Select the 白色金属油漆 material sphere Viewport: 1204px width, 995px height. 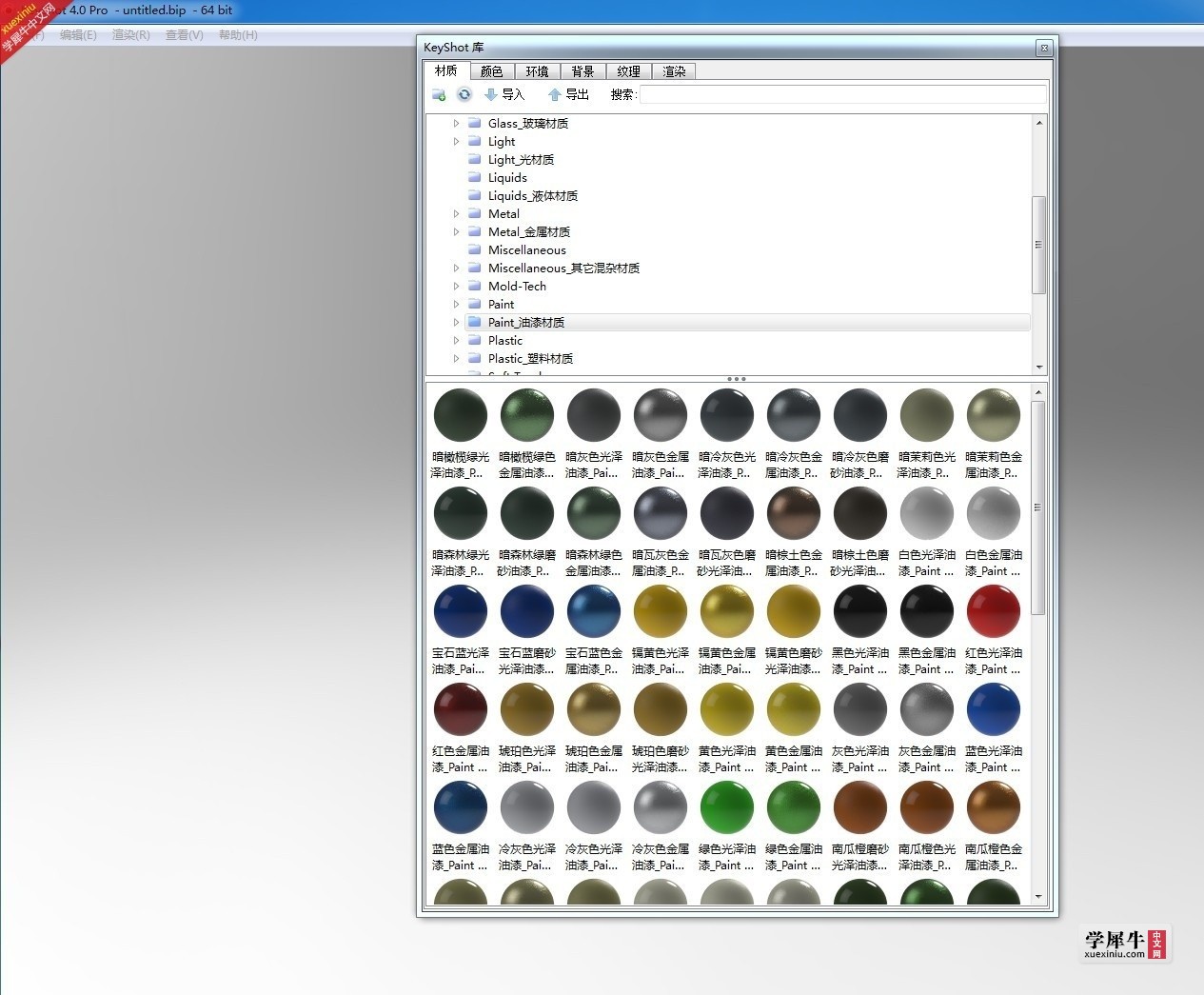994,513
